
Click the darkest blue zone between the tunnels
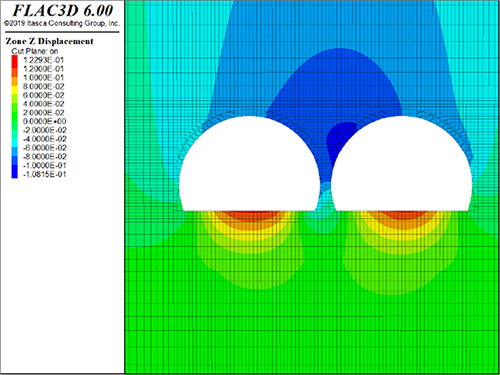pyautogui.click(x=338, y=140)
